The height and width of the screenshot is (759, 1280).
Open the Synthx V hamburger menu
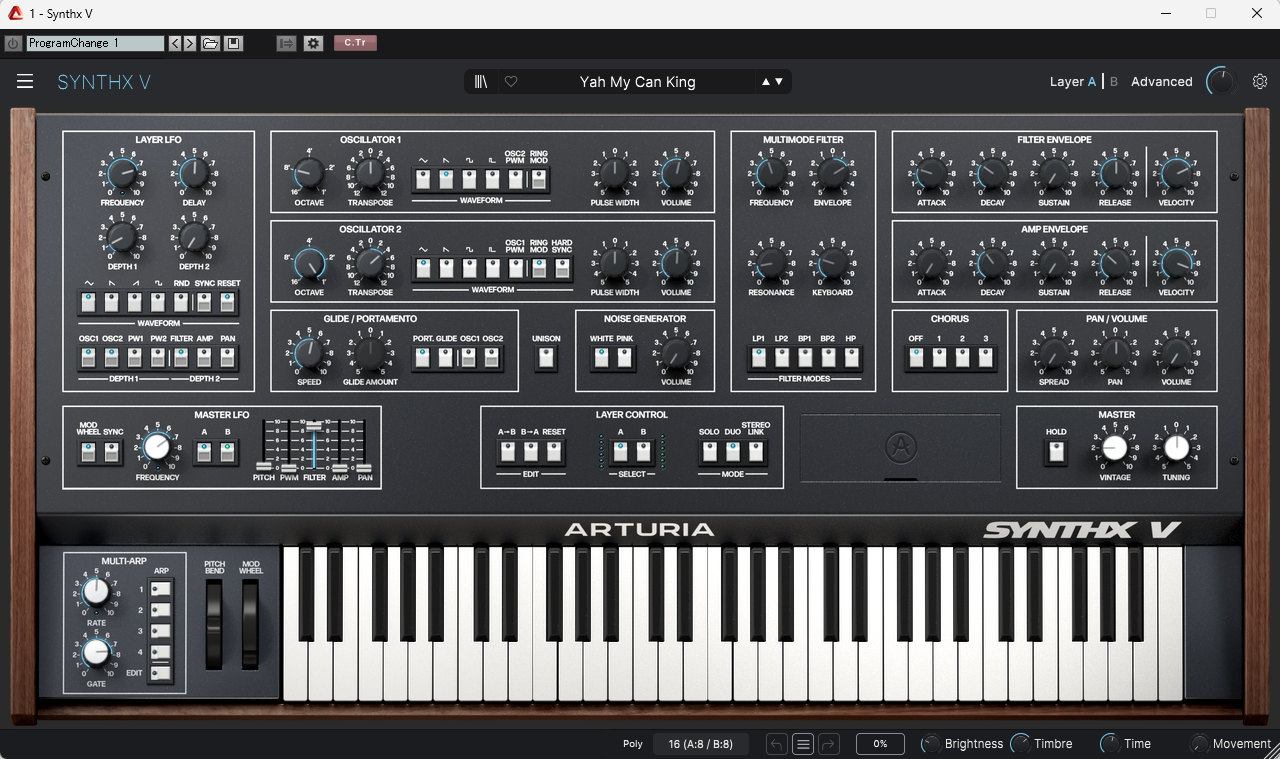25,82
